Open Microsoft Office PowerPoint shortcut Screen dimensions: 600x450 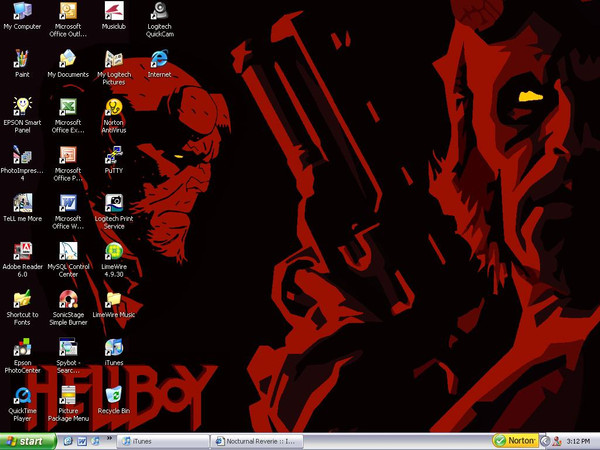[68, 163]
